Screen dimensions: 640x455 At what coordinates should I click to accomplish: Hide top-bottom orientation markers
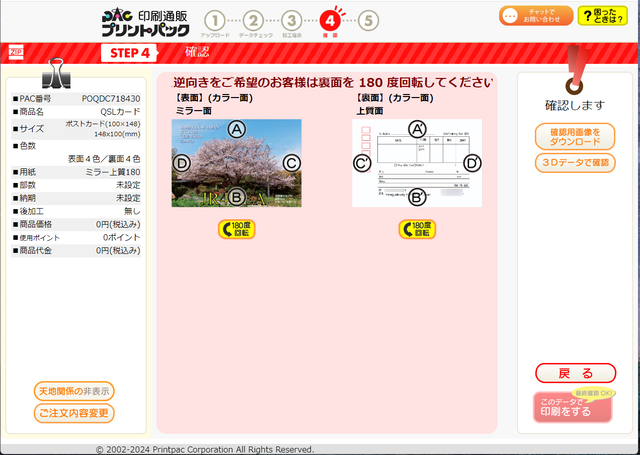pyautogui.click(x=74, y=391)
